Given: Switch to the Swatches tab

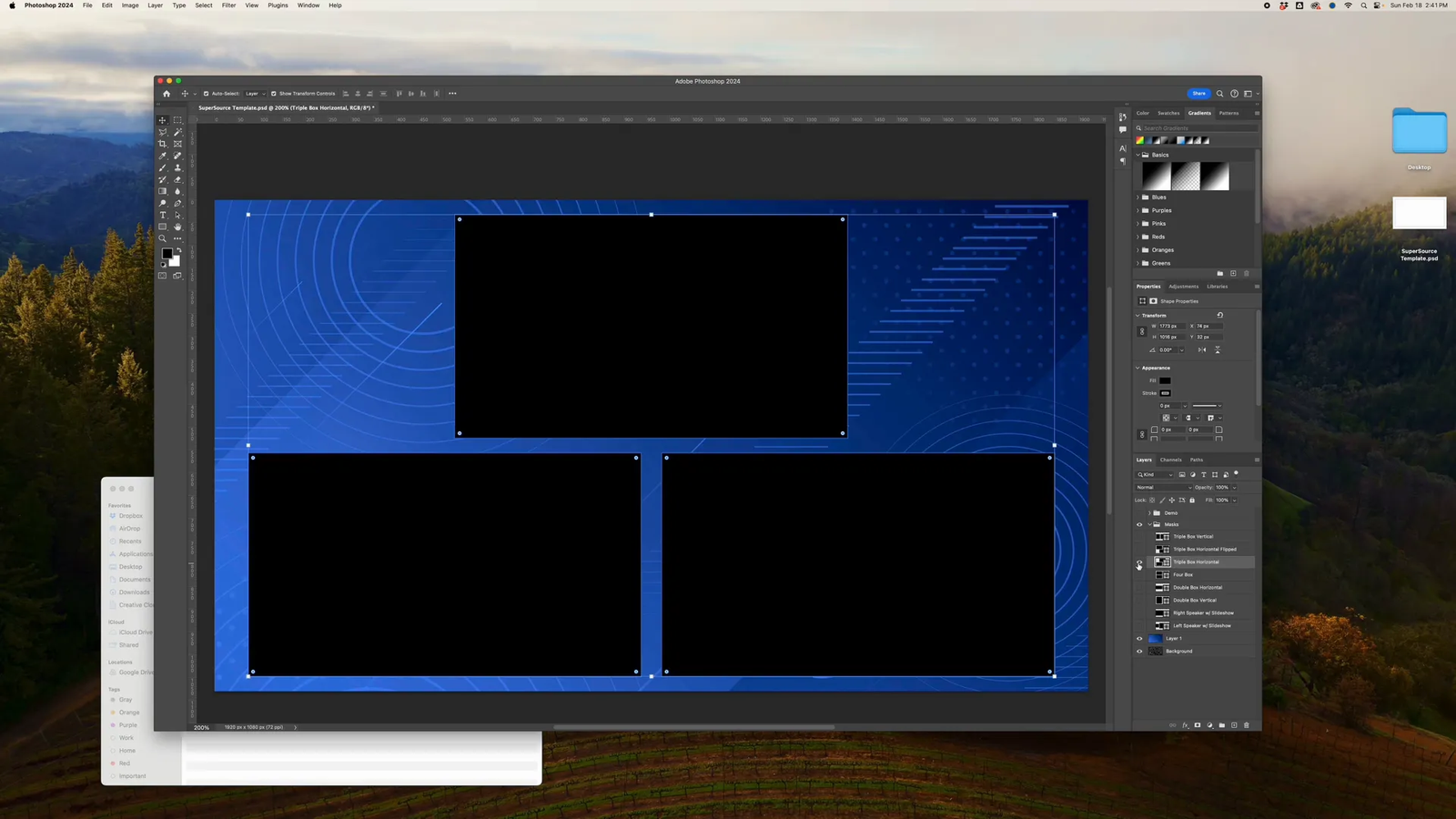Looking at the screenshot, I should point(1168,113).
